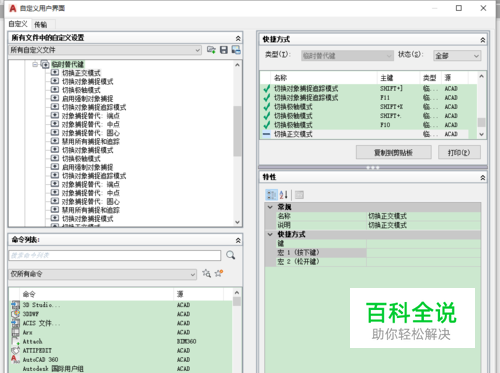500x373 pixels.
Task: Click the display filters icon beside the save icon
Action: (x=236, y=50)
